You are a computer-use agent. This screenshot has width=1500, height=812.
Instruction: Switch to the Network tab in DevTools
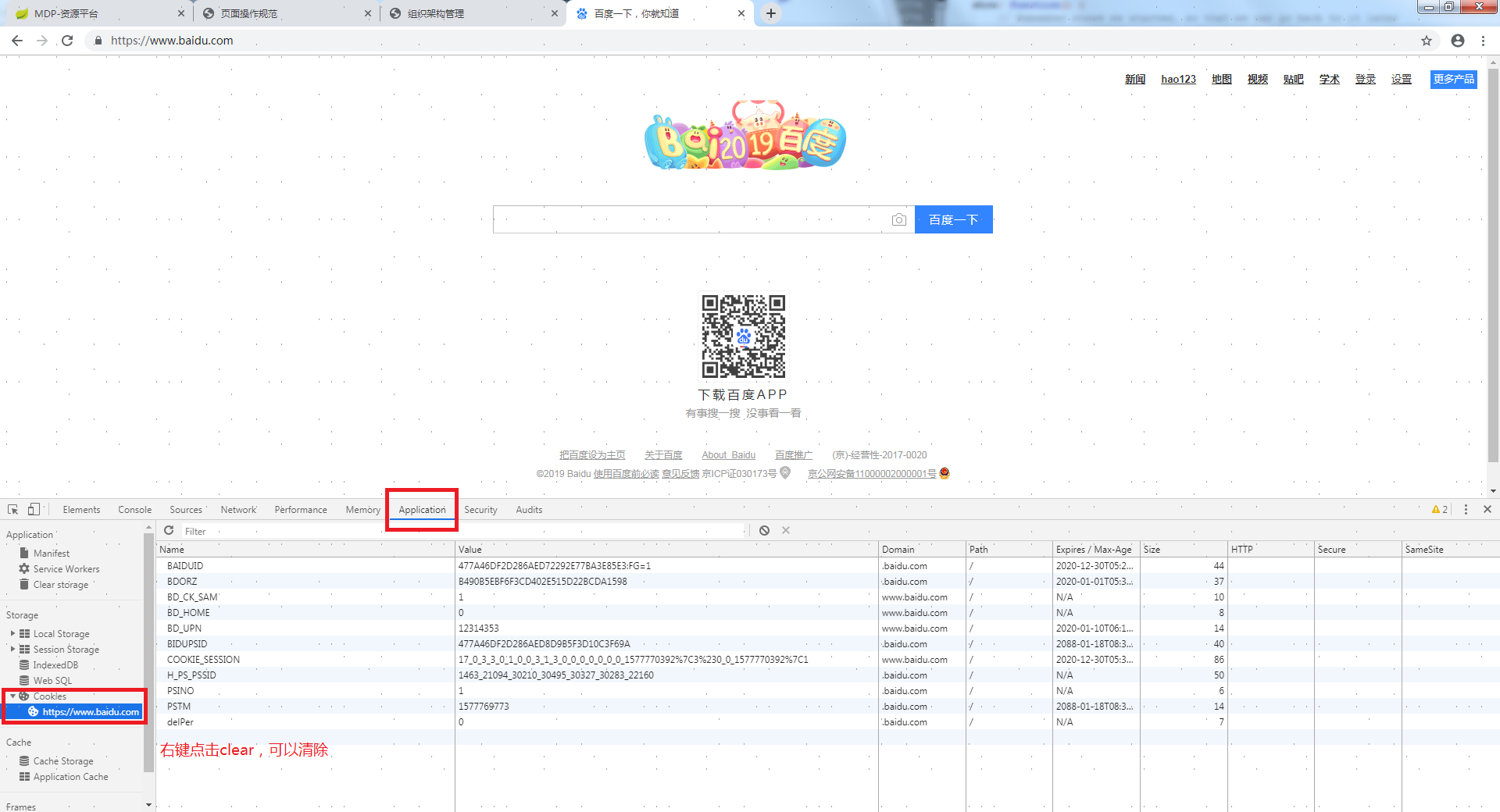point(238,509)
